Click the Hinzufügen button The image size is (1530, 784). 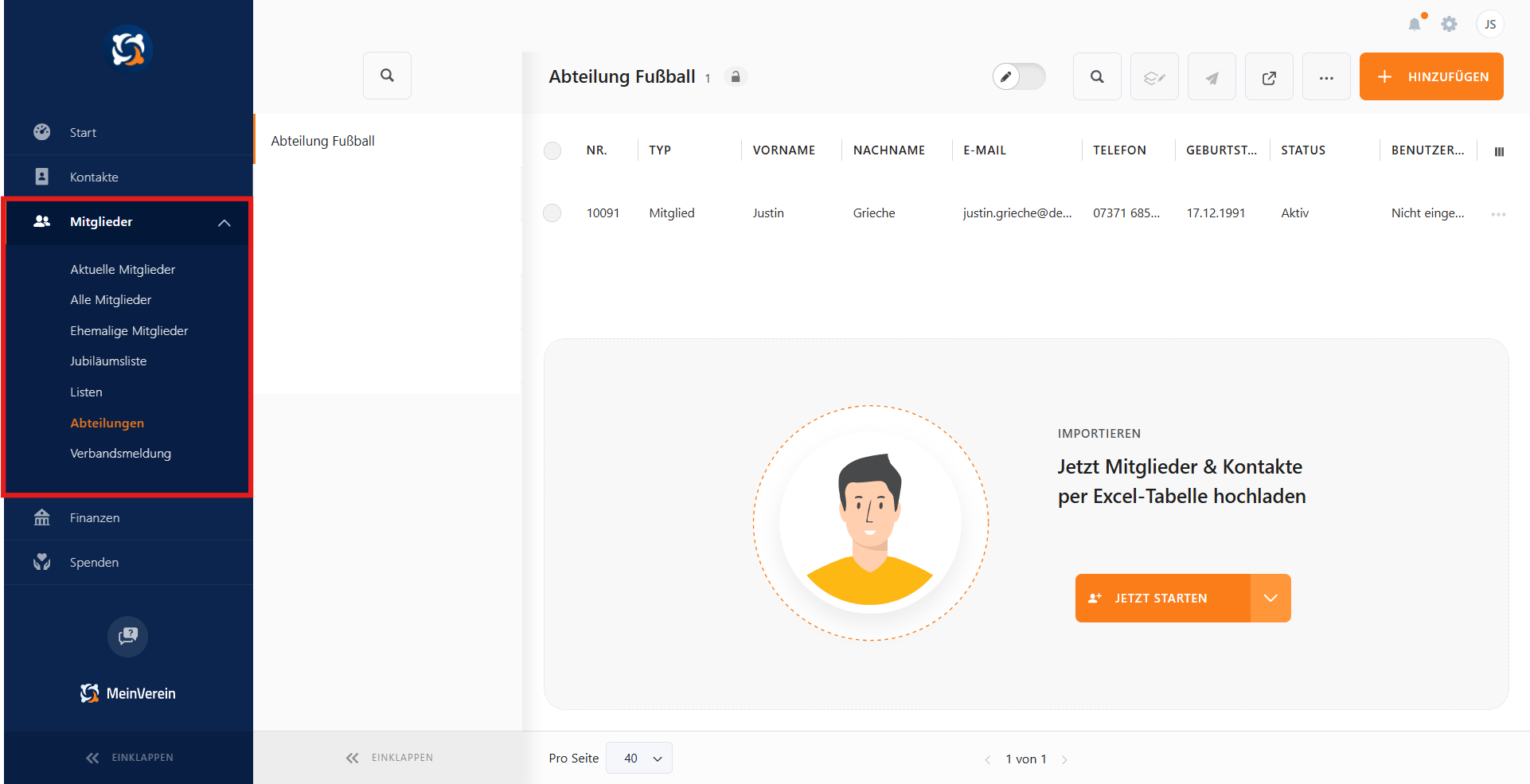point(1431,76)
